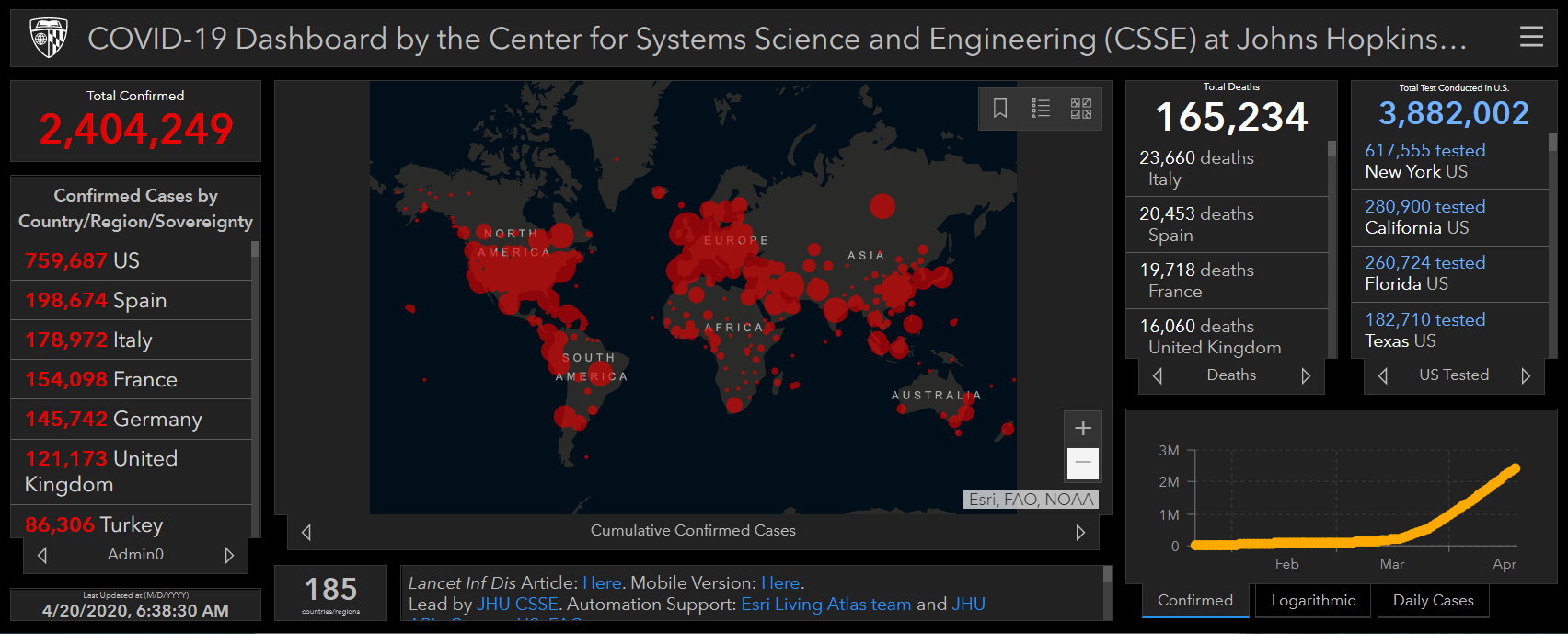The height and width of the screenshot is (634, 1568).
Task: Click the Australia label on map
Action: point(937,395)
